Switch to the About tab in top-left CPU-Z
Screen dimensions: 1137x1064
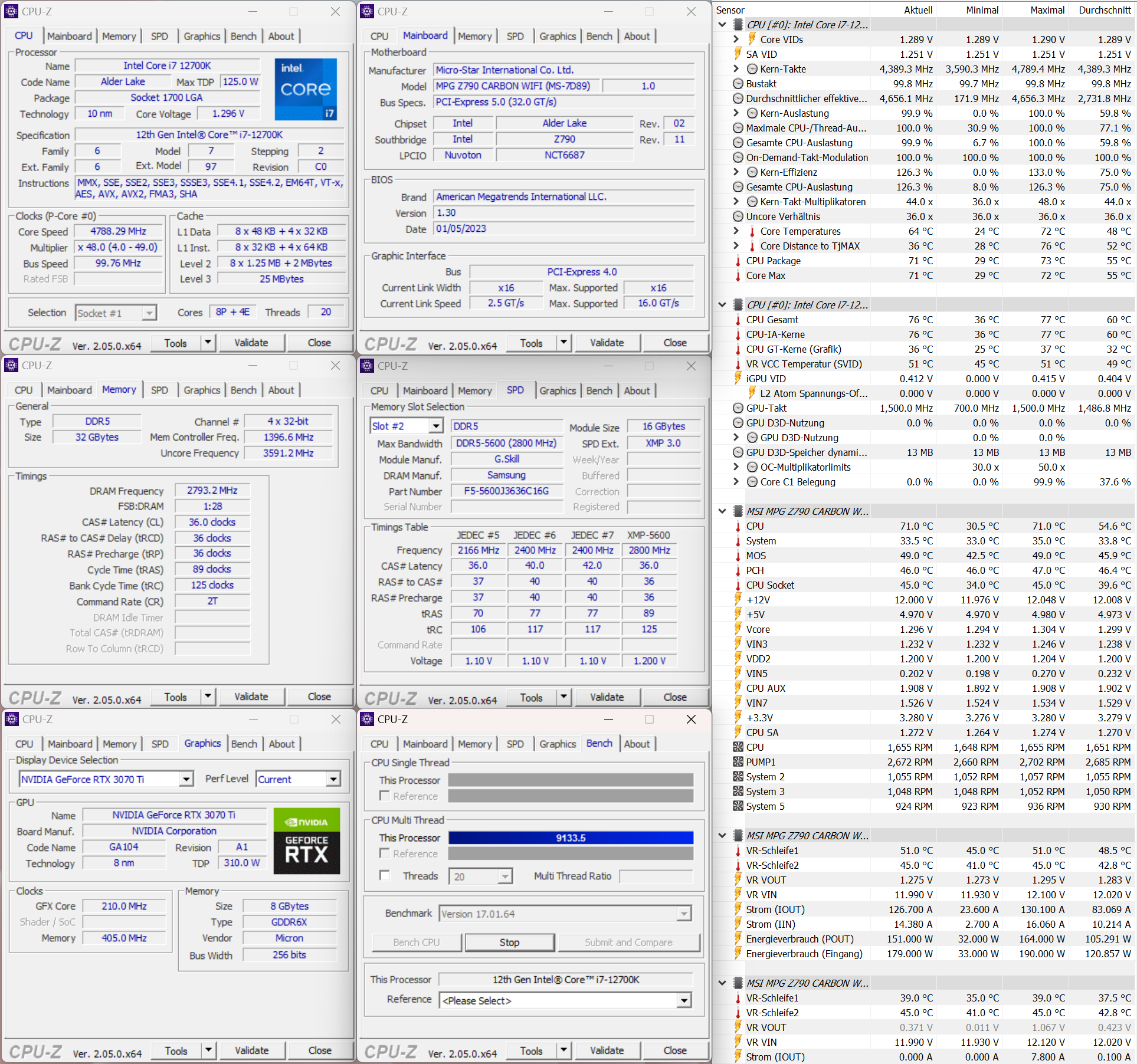pyautogui.click(x=281, y=36)
